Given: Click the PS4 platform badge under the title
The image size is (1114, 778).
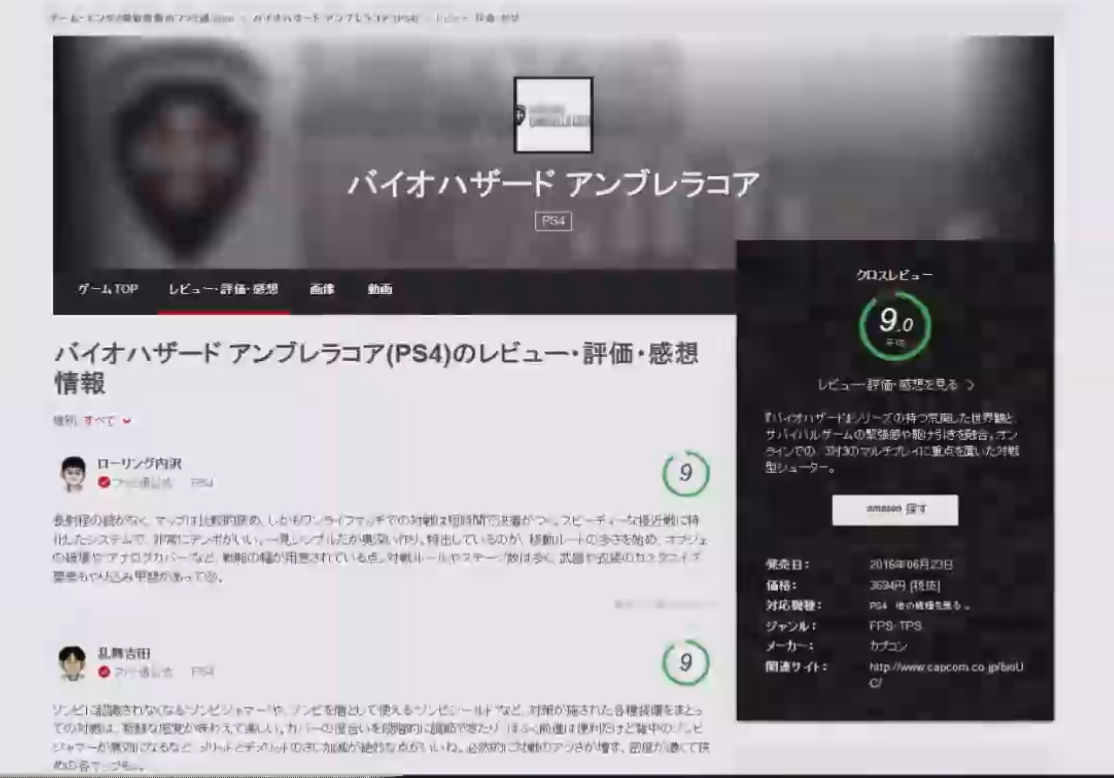Looking at the screenshot, I should coord(553,221).
